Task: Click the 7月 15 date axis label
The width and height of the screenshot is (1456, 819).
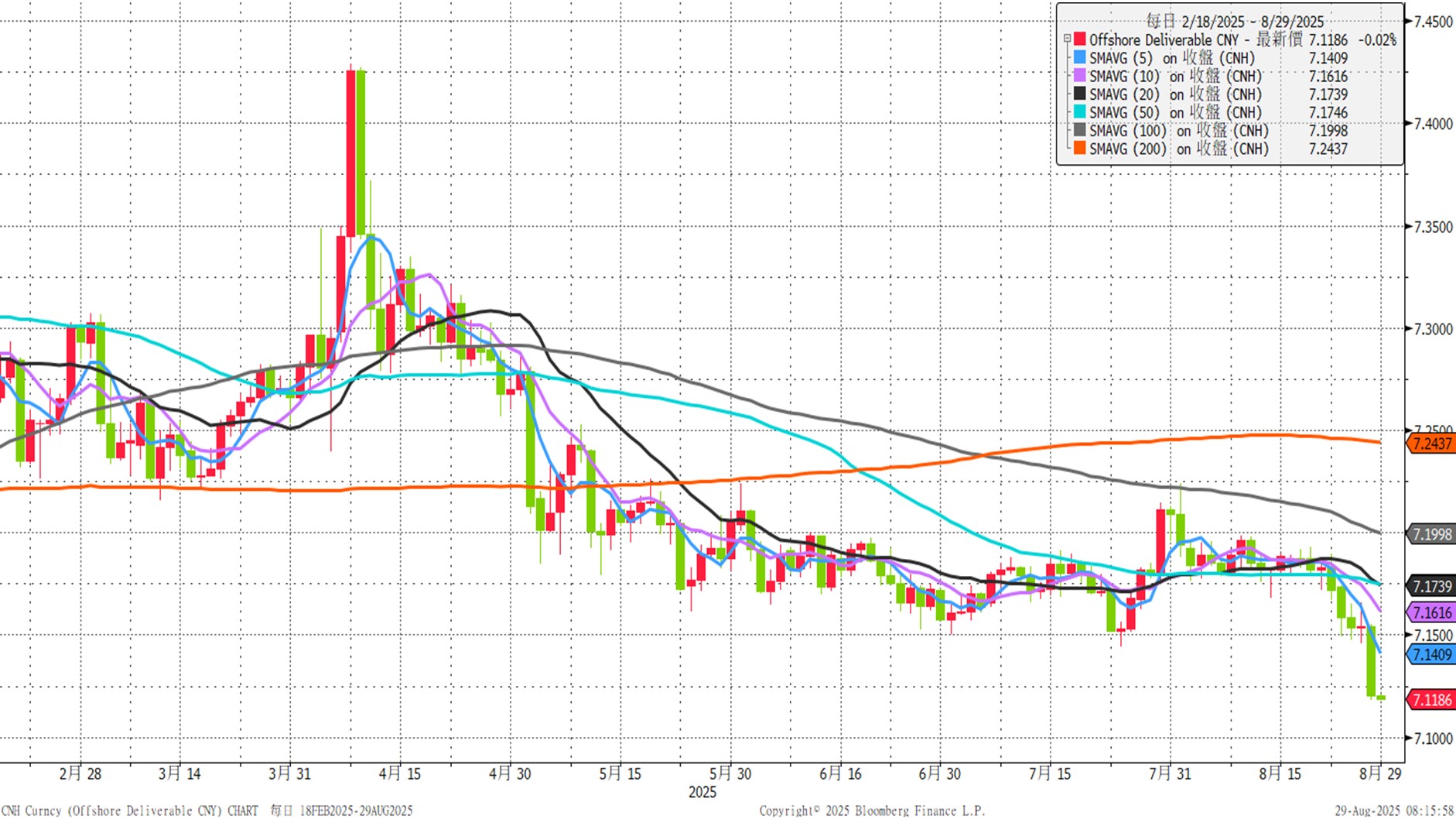Action: (x=1050, y=773)
